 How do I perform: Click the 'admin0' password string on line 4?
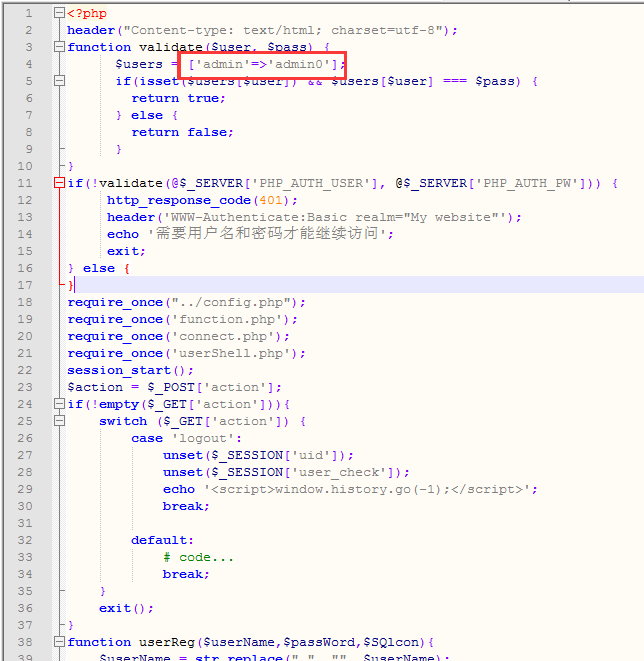point(299,64)
